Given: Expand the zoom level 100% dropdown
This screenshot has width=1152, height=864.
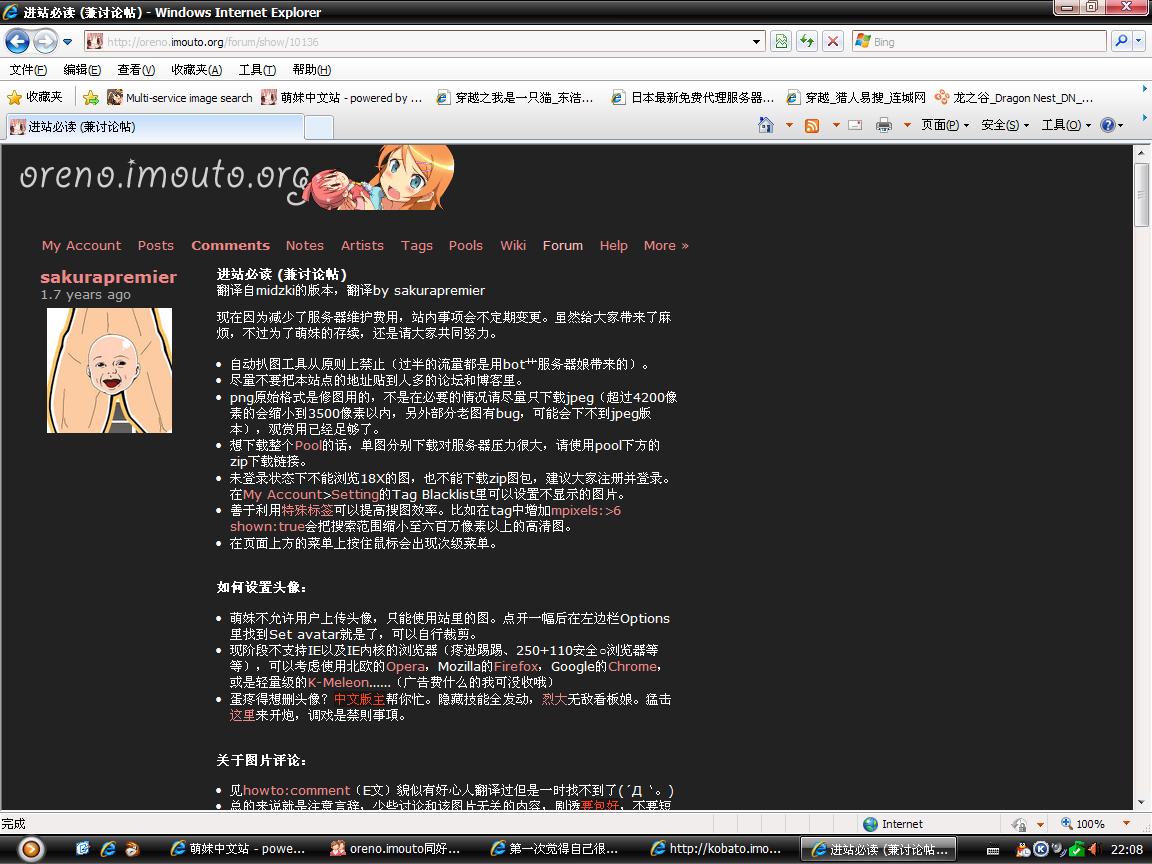Looking at the screenshot, I should click(1126, 824).
